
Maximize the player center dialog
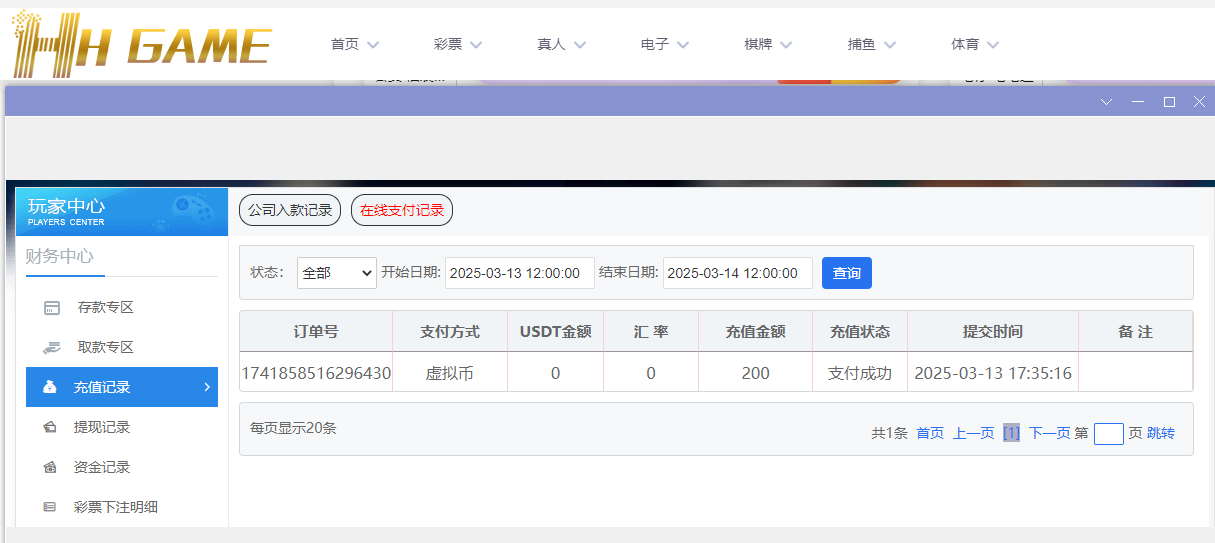[1169, 102]
